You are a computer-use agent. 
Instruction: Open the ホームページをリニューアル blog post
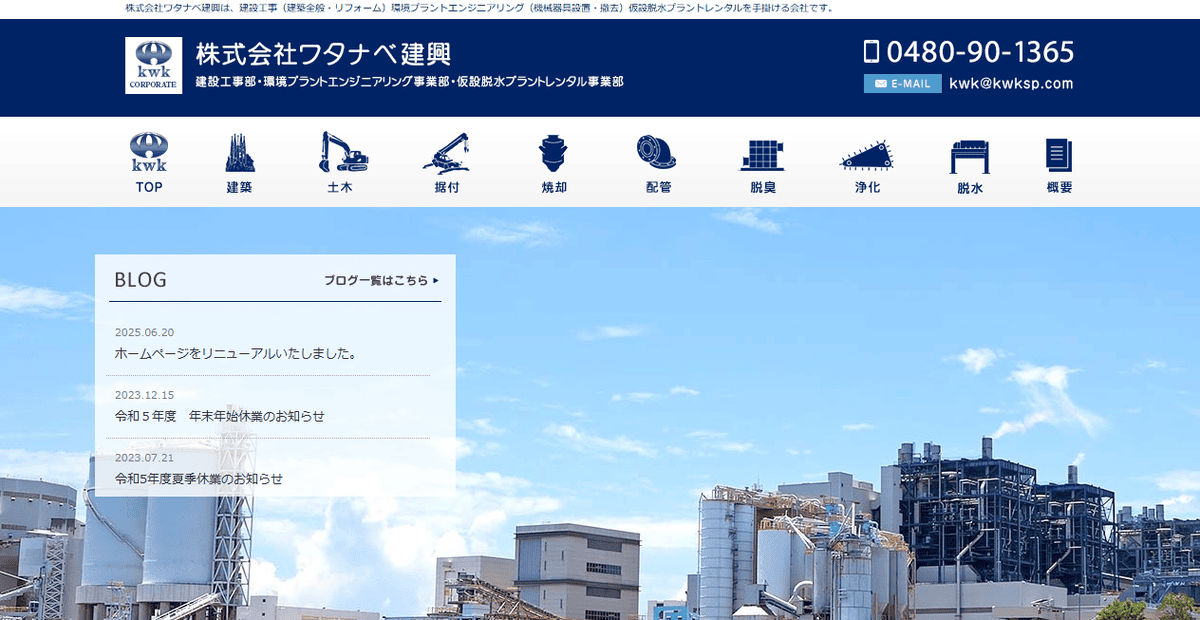234,352
